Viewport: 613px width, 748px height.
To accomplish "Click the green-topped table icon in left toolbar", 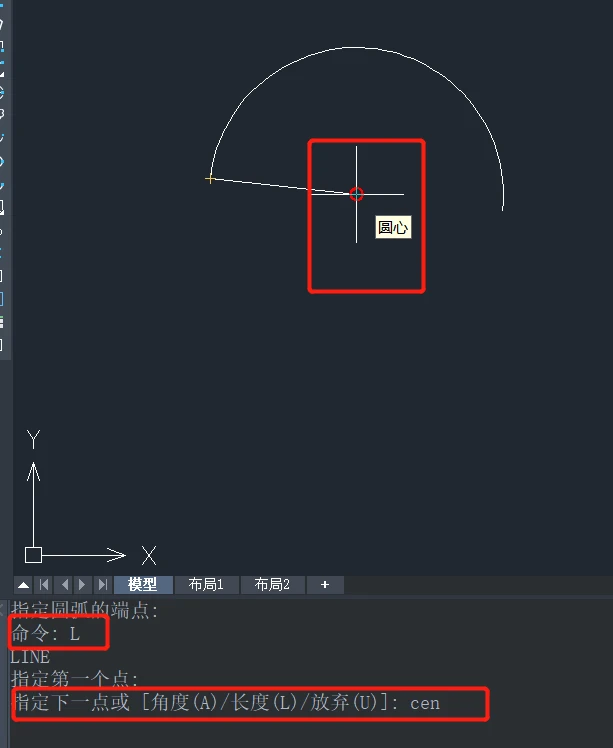I will pyautogui.click(x=1, y=322).
